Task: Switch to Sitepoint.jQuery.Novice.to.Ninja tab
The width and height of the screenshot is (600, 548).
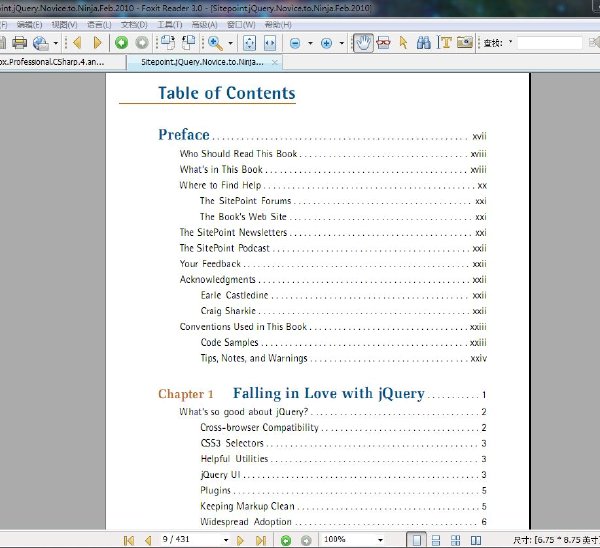Action: [202, 62]
